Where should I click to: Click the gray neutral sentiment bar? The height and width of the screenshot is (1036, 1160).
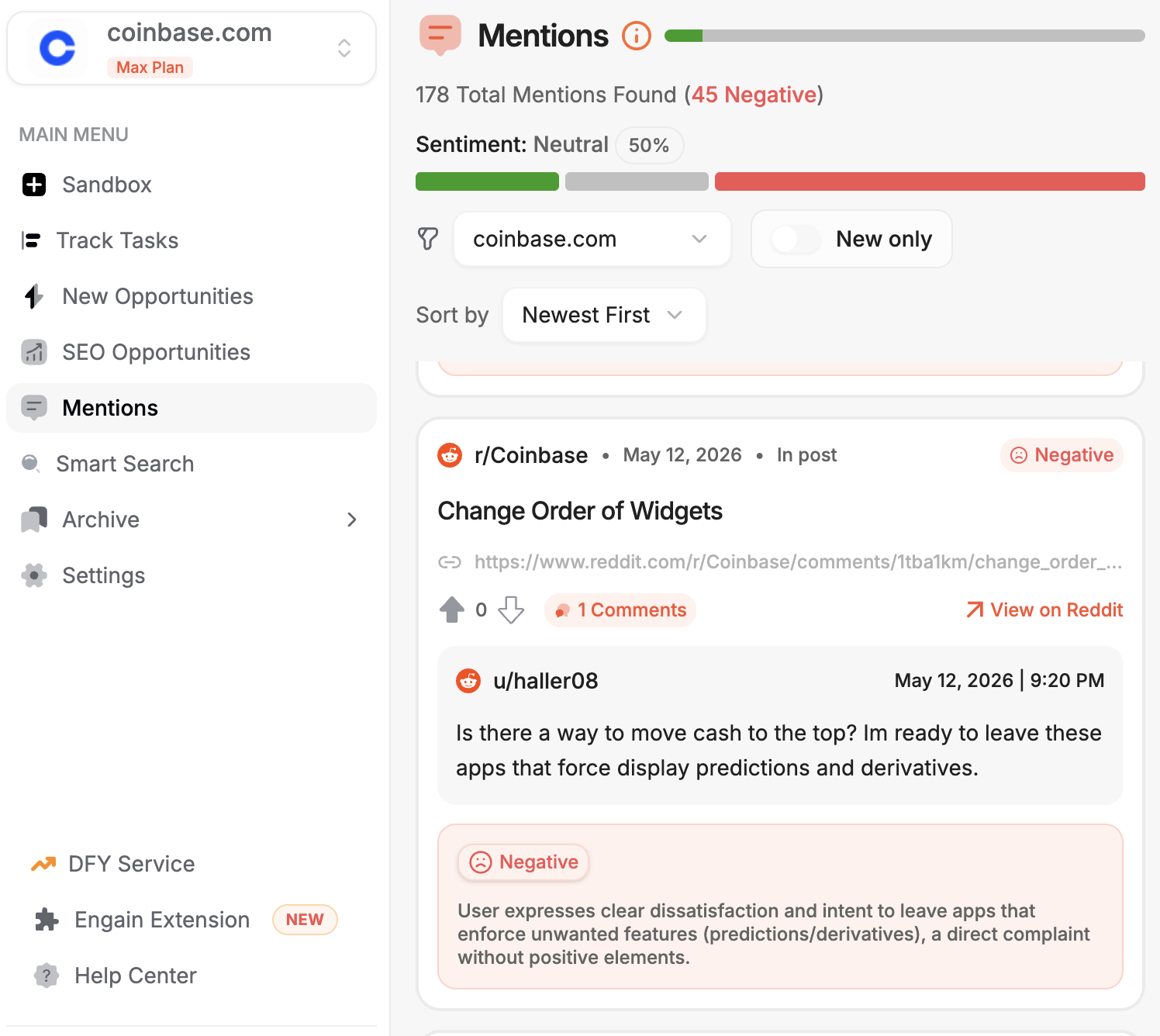click(x=637, y=181)
